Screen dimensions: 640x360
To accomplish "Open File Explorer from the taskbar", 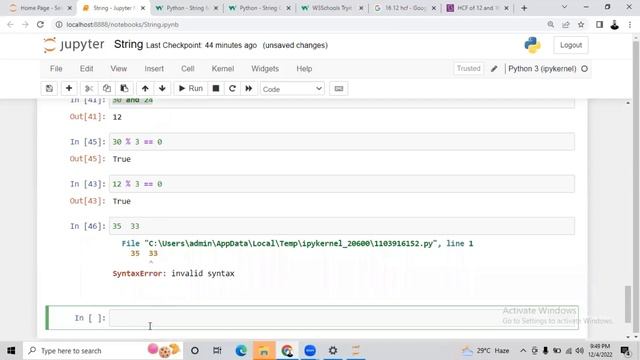I will [x=264, y=351].
